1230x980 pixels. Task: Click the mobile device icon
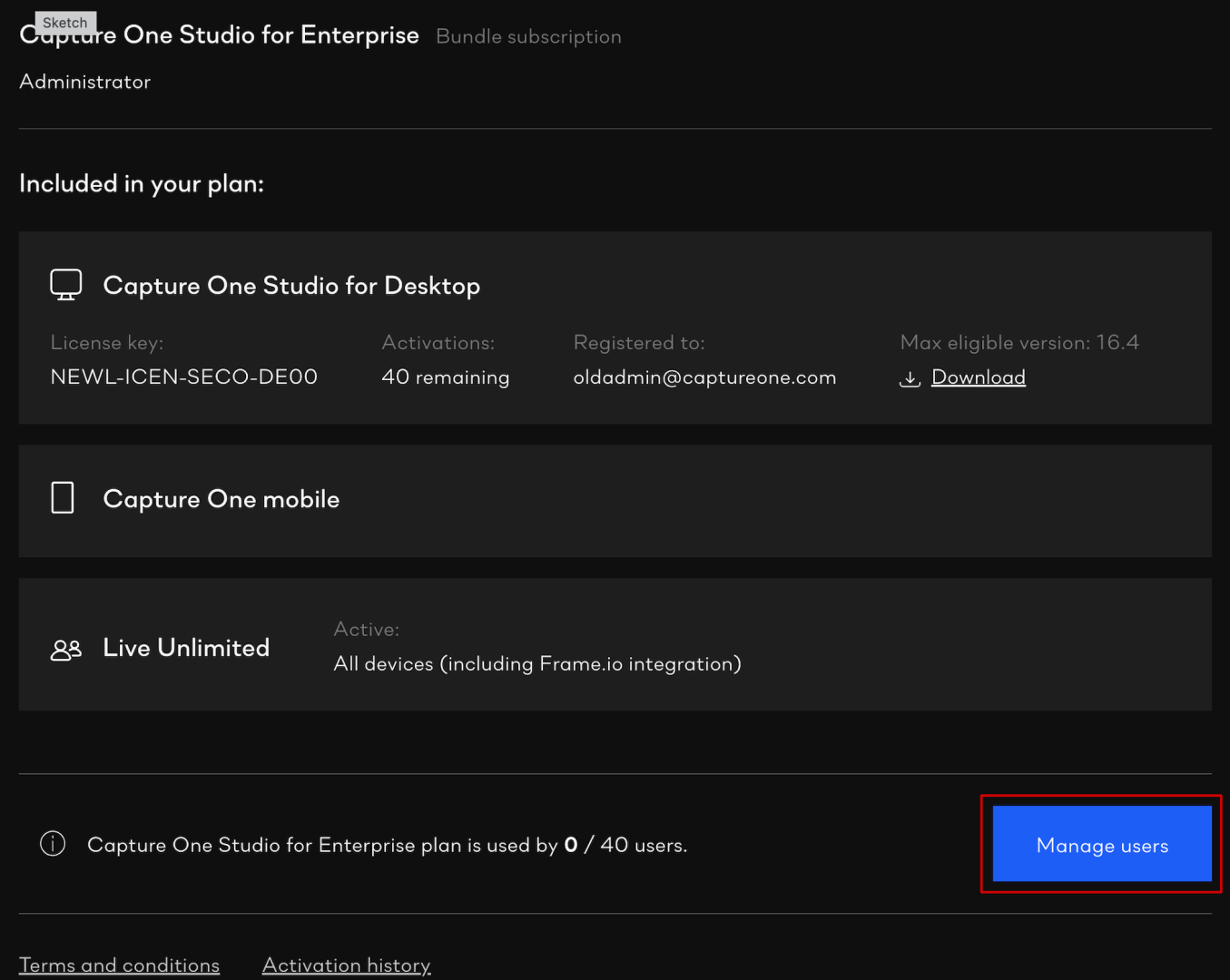63,498
